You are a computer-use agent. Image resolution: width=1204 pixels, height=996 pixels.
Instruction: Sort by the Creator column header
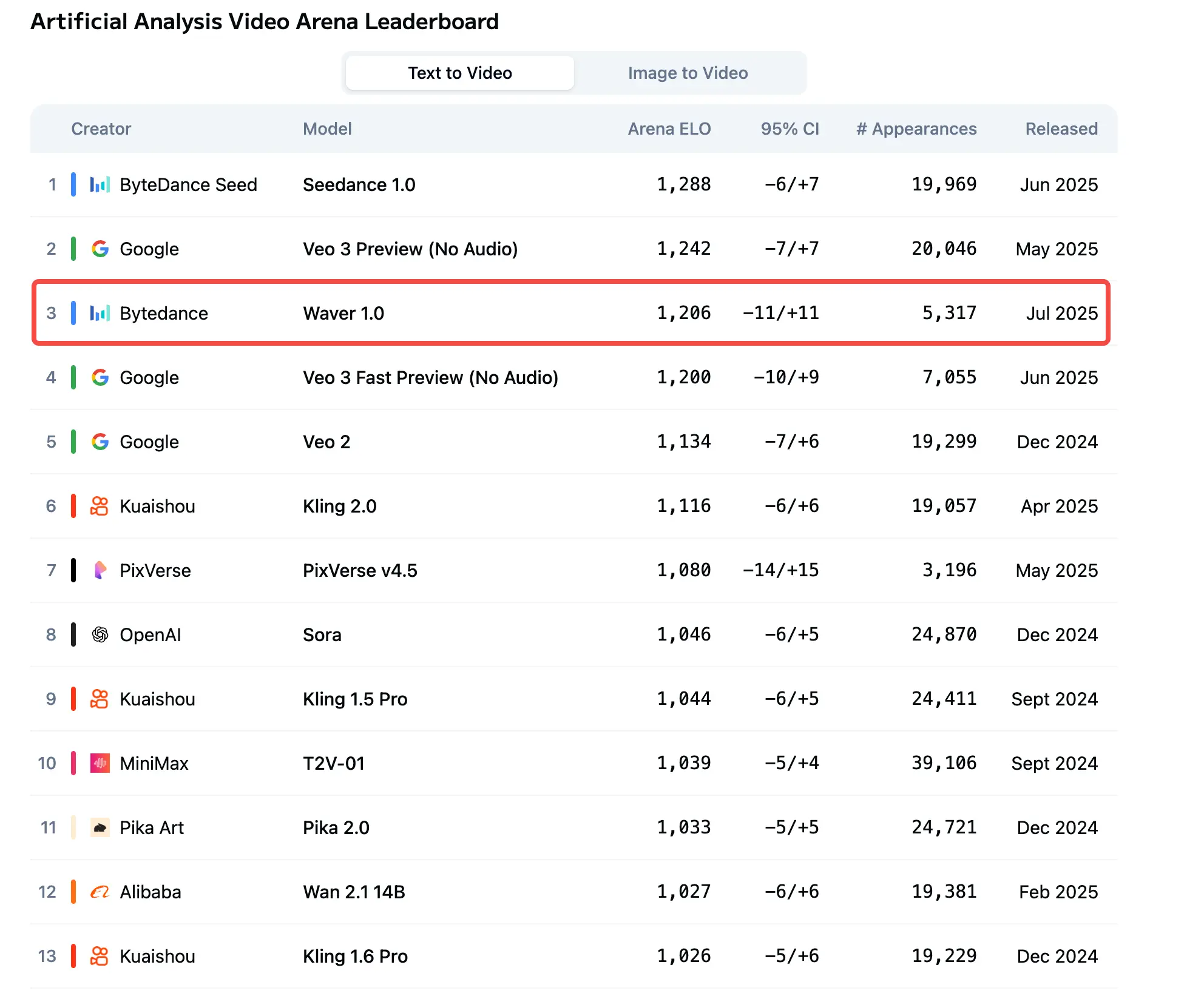tap(101, 129)
